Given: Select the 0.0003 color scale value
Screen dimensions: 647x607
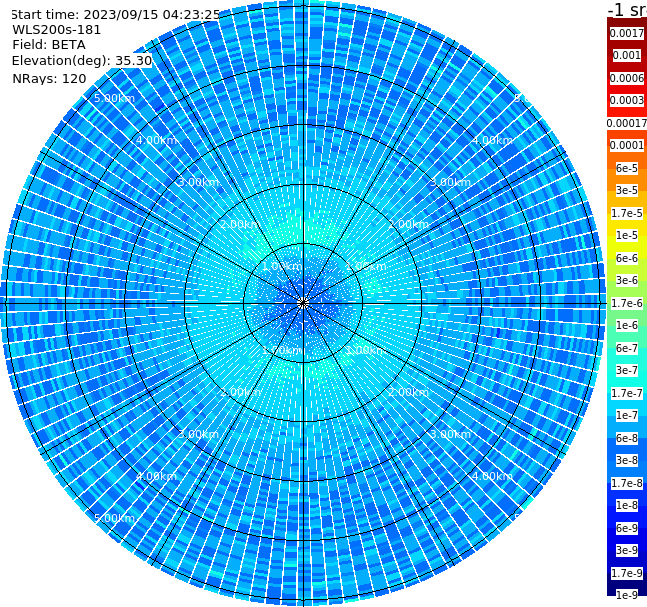Looking at the screenshot, I should (x=627, y=100).
